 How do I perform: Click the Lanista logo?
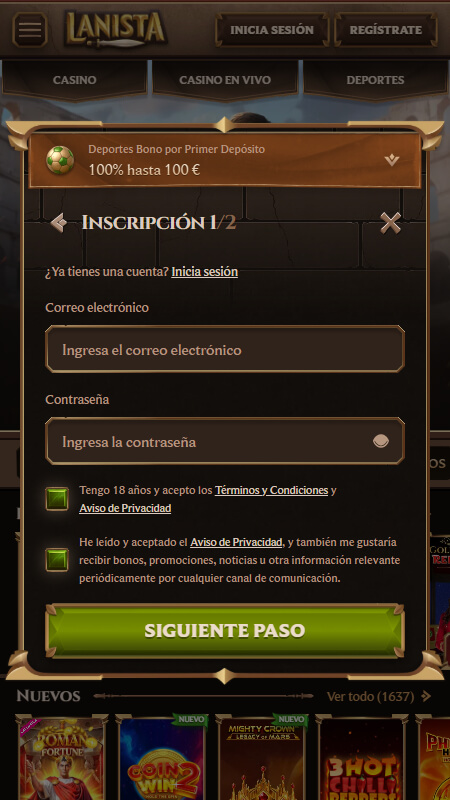pyautogui.click(x=116, y=29)
